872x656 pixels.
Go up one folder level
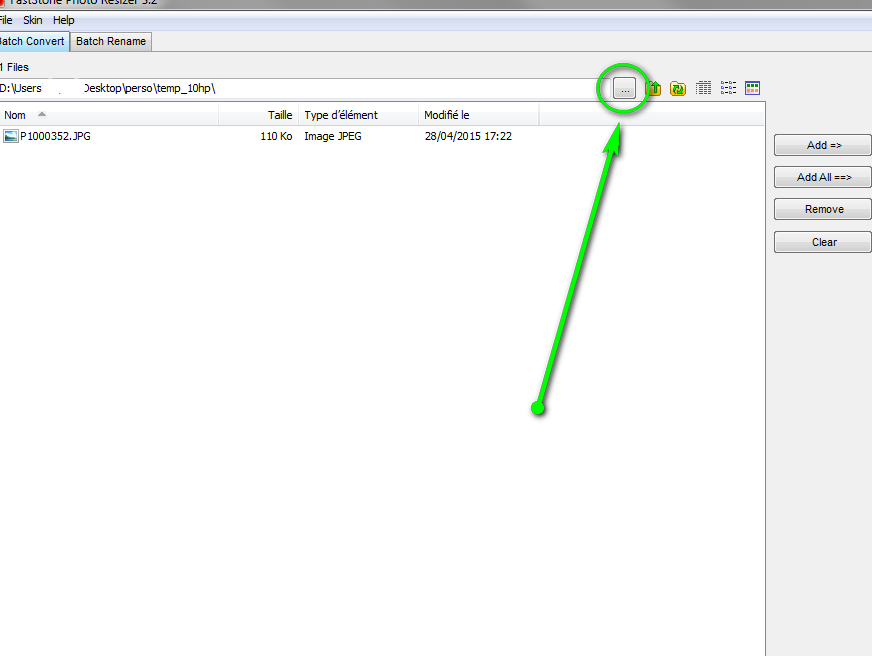coord(654,89)
